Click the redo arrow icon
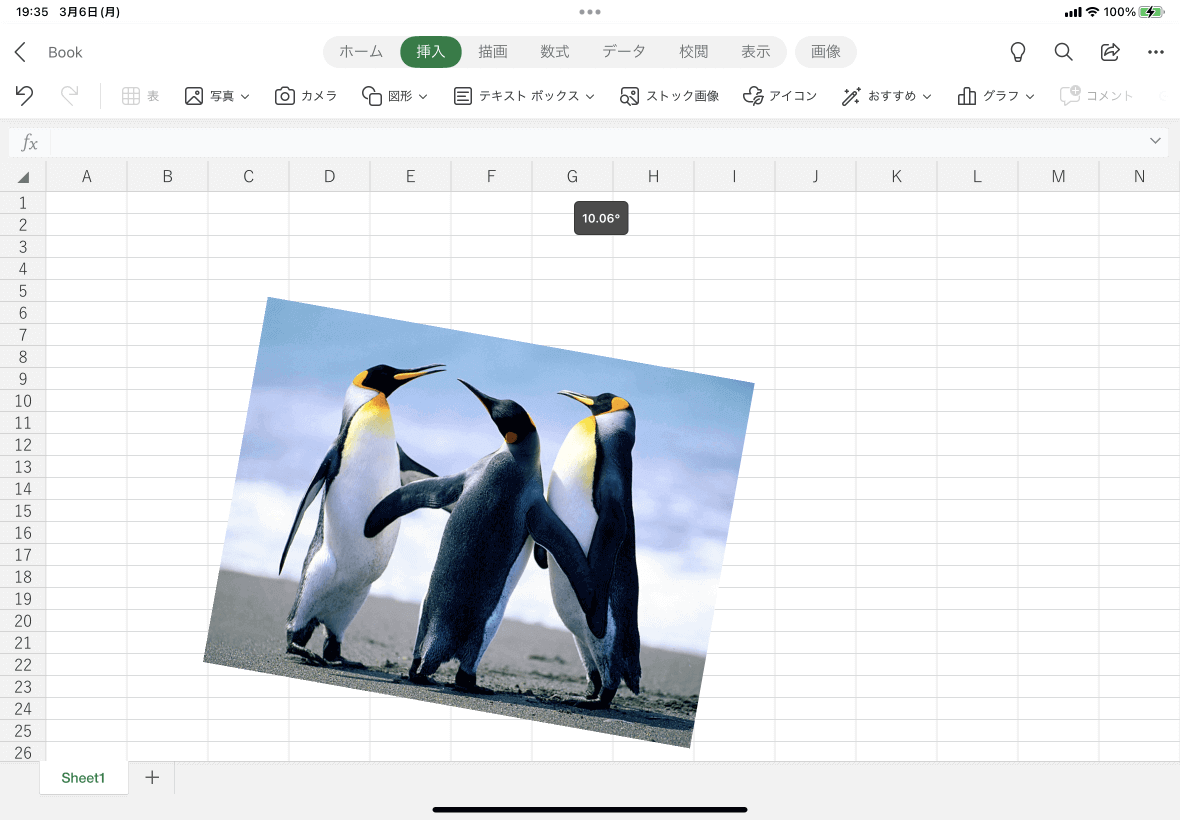This screenshot has width=1180, height=820. [x=69, y=96]
